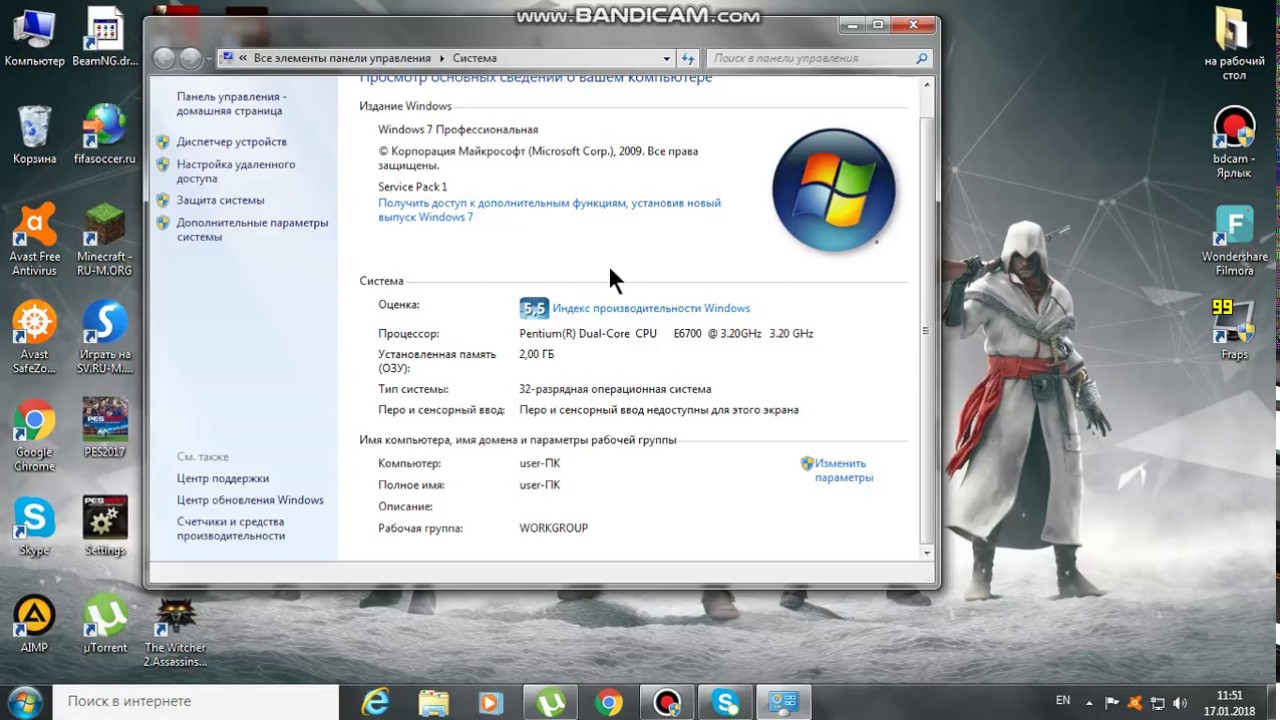Screen dimensions: 1280x720
Task: Open Skype desktop shortcut
Action: (34, 527)
